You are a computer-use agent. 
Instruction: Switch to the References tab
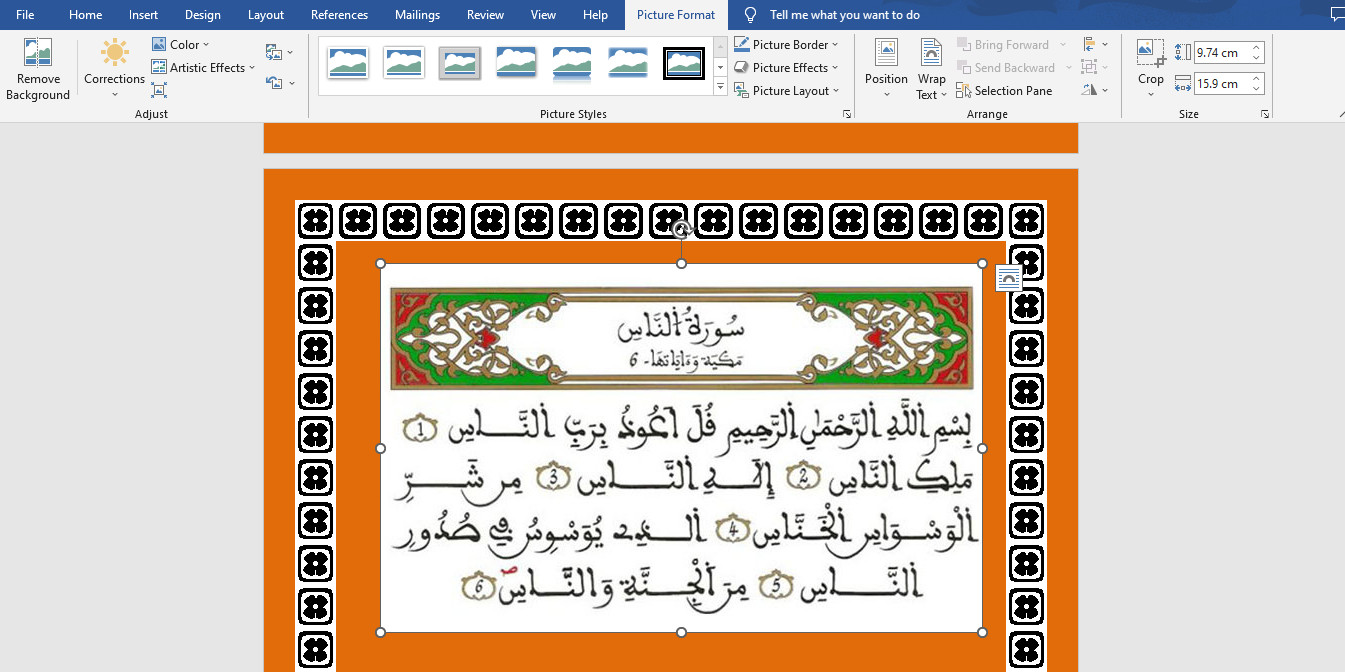[x=339, y=15]
